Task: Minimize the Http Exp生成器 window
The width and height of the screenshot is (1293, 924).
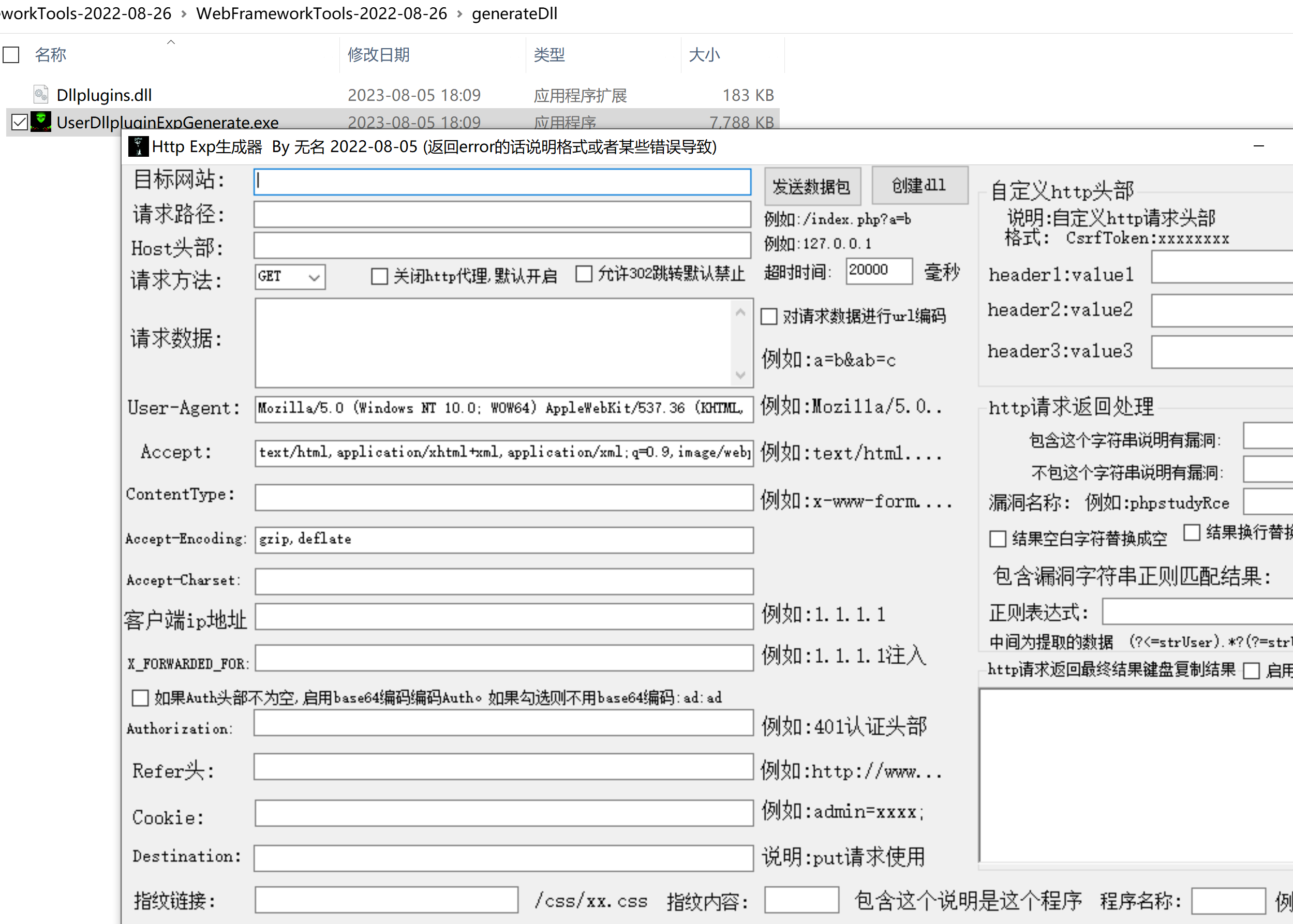Action: [1258, 147]
